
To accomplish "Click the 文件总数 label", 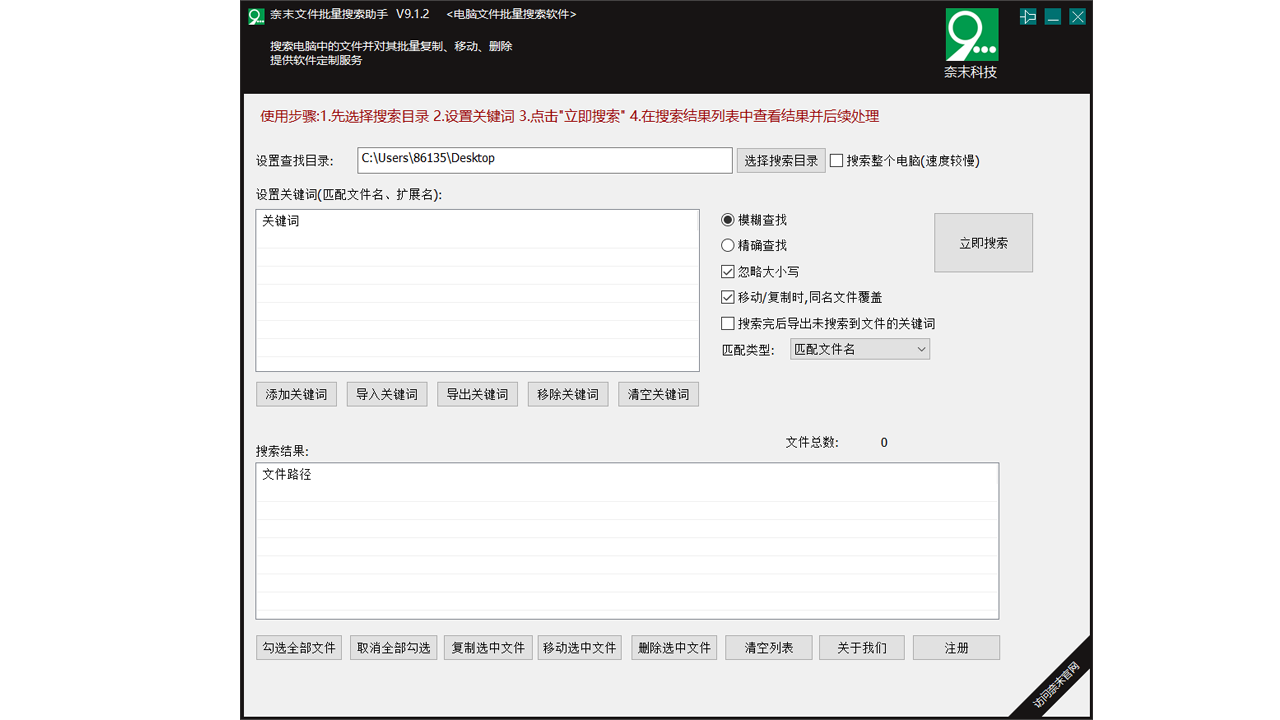I will (812, 442).
